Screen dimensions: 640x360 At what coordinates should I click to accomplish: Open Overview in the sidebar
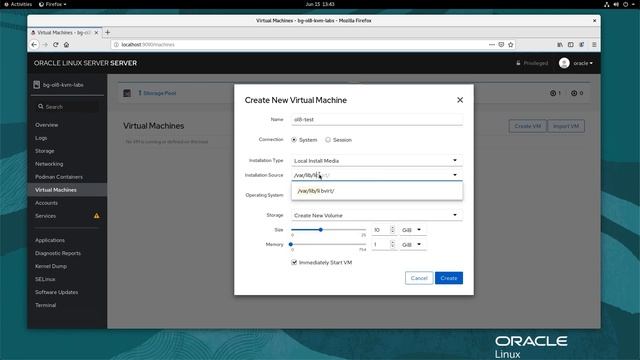click(x=47, y=125)
